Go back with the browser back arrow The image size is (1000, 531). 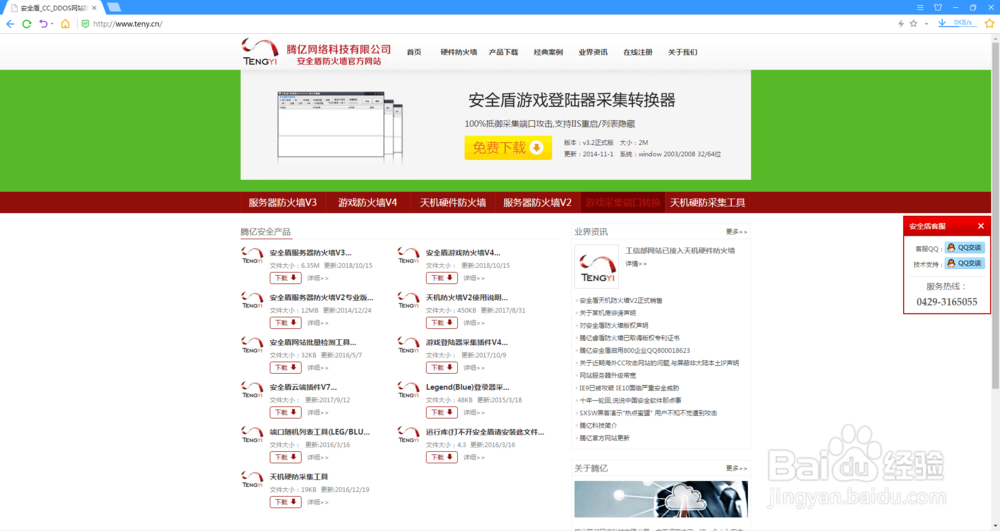[x=10, y=24]
